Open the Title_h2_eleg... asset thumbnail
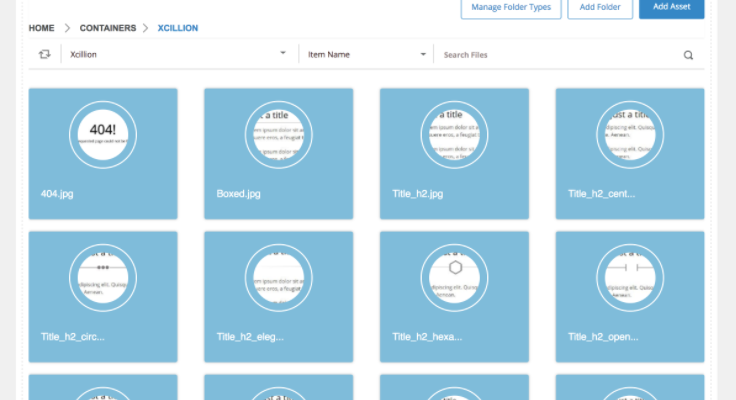736x400 pixels. coord(278,277)
